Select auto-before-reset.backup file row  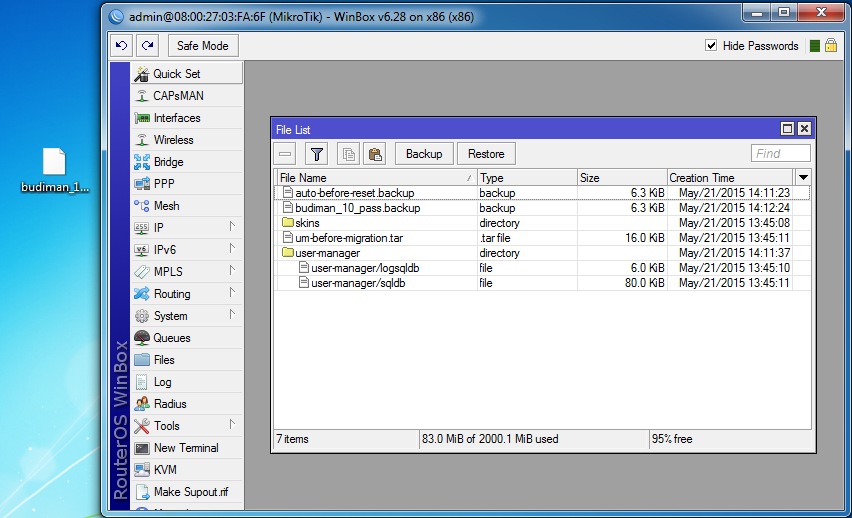[542, 193]
